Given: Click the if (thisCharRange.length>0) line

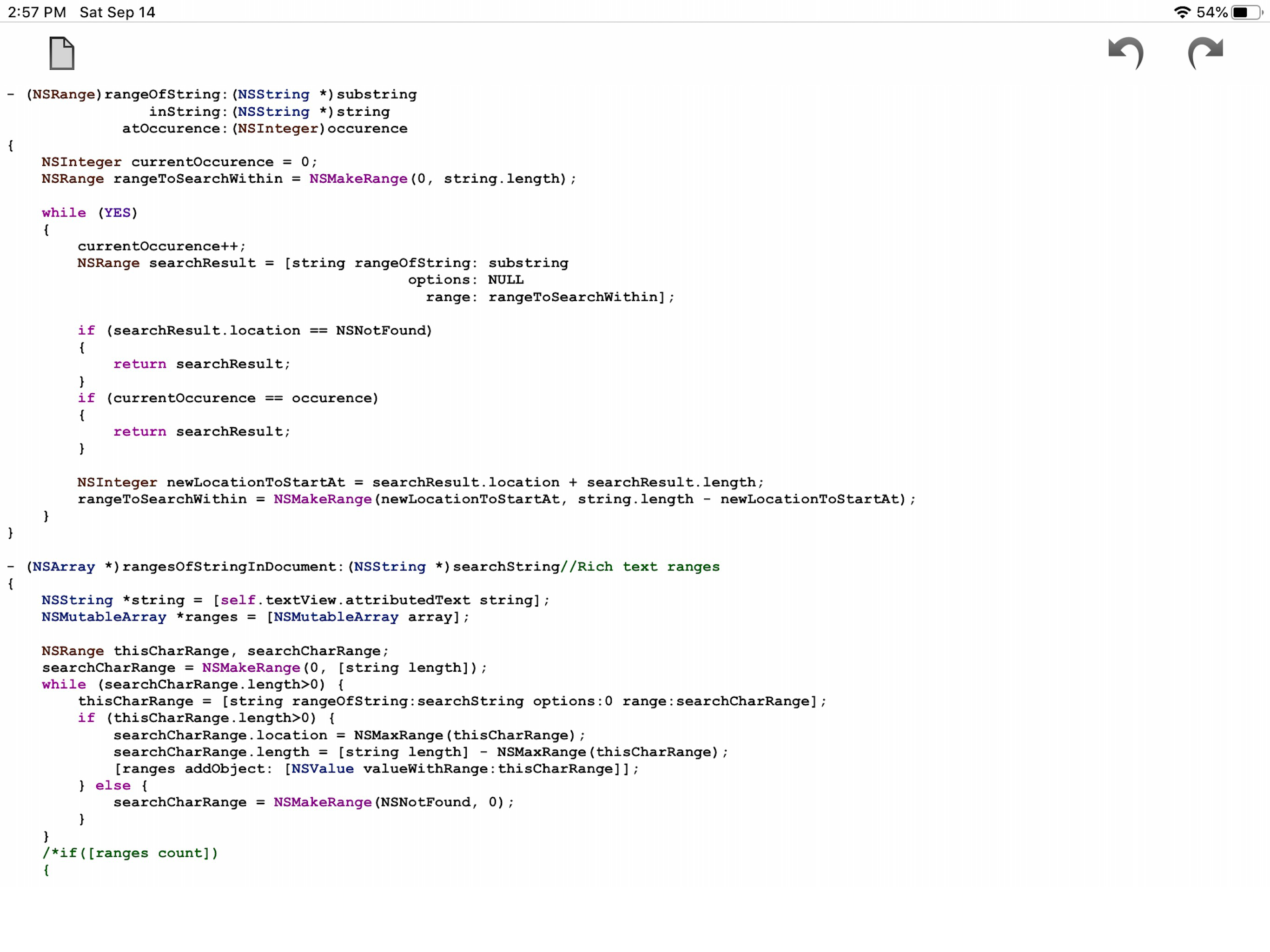Looking at the screenshot, I should [207, 718].
